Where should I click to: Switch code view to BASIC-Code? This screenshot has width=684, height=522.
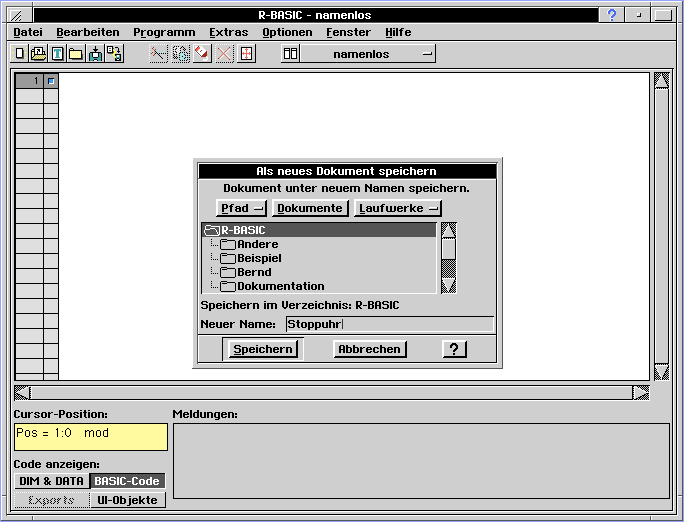pos(127,481)
